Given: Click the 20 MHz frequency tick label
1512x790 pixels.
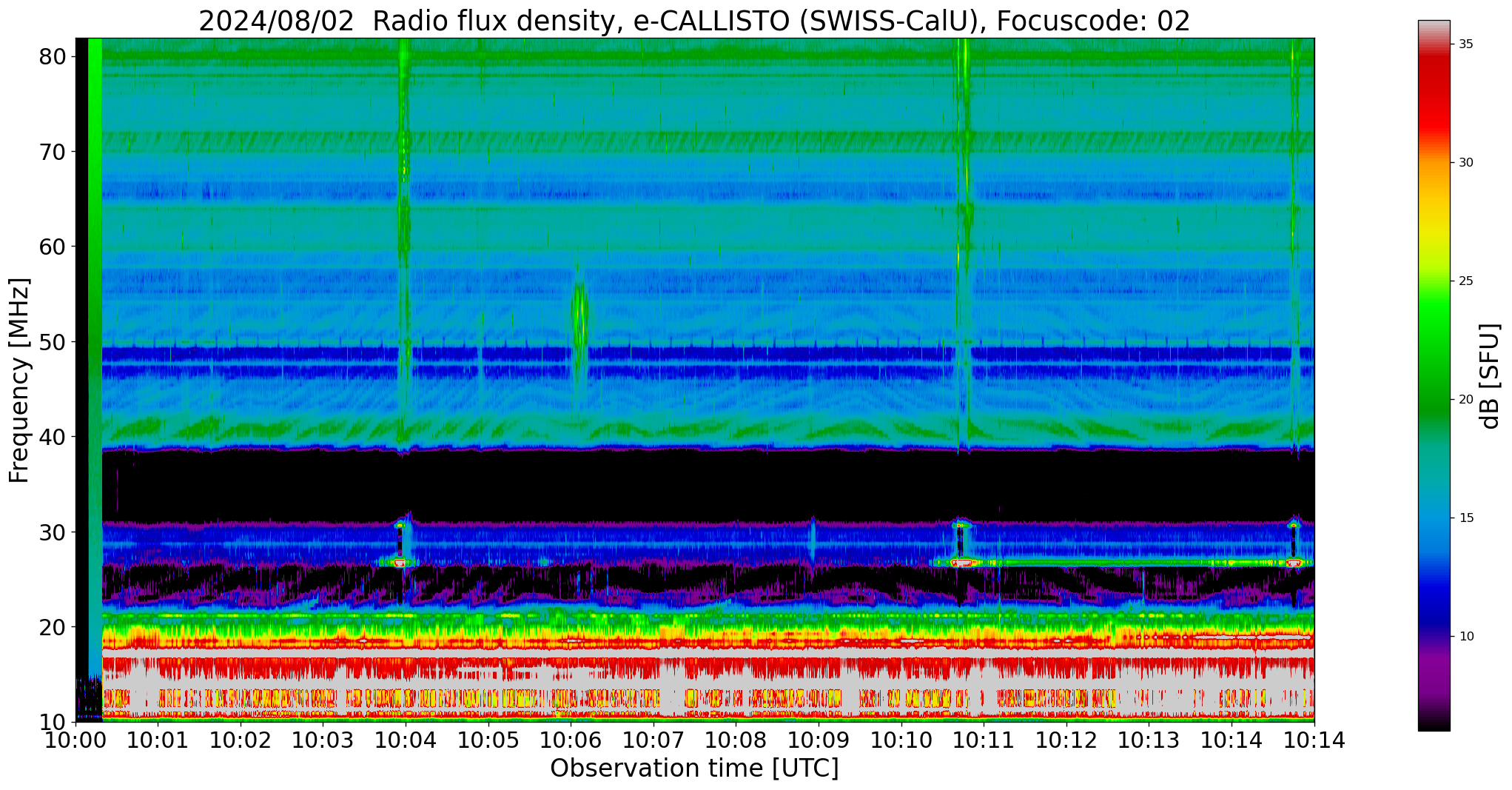Looking at the screenshot, I should pyautogui.click(x=53, y=627).
